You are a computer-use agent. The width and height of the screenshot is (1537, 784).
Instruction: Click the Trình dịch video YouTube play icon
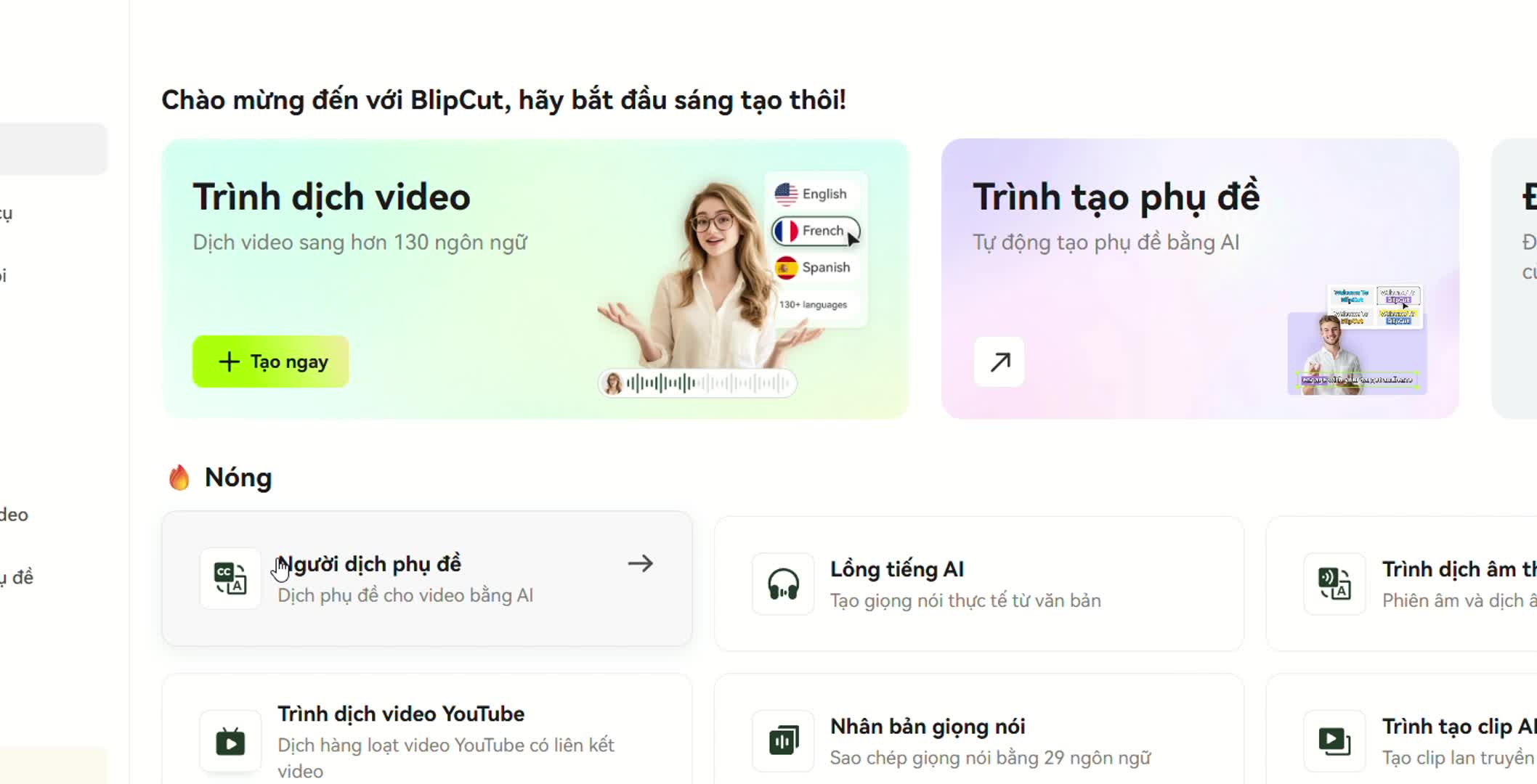[230, 741]
